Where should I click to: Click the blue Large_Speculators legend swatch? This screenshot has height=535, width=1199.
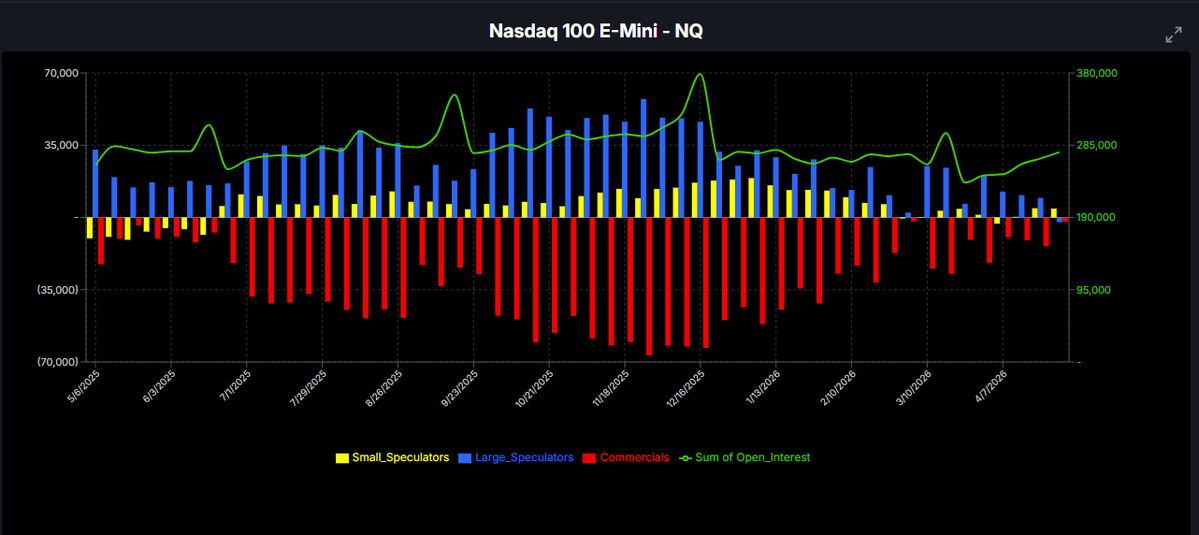point(464,458)
